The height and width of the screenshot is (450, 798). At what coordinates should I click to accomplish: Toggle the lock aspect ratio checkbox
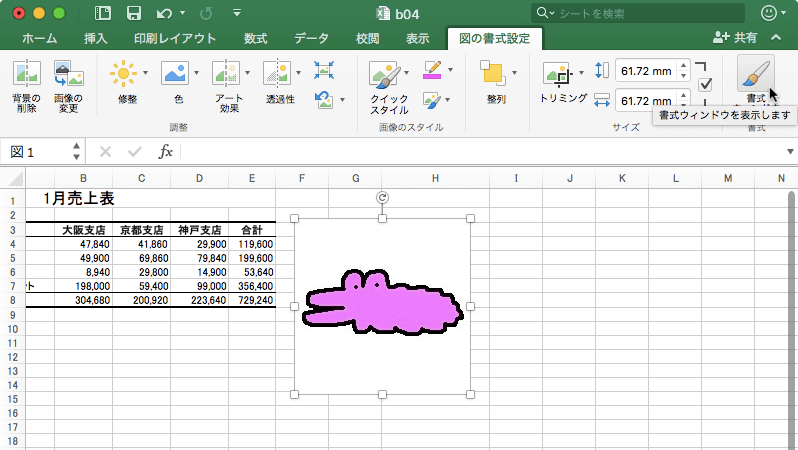(x=705, y=85)
